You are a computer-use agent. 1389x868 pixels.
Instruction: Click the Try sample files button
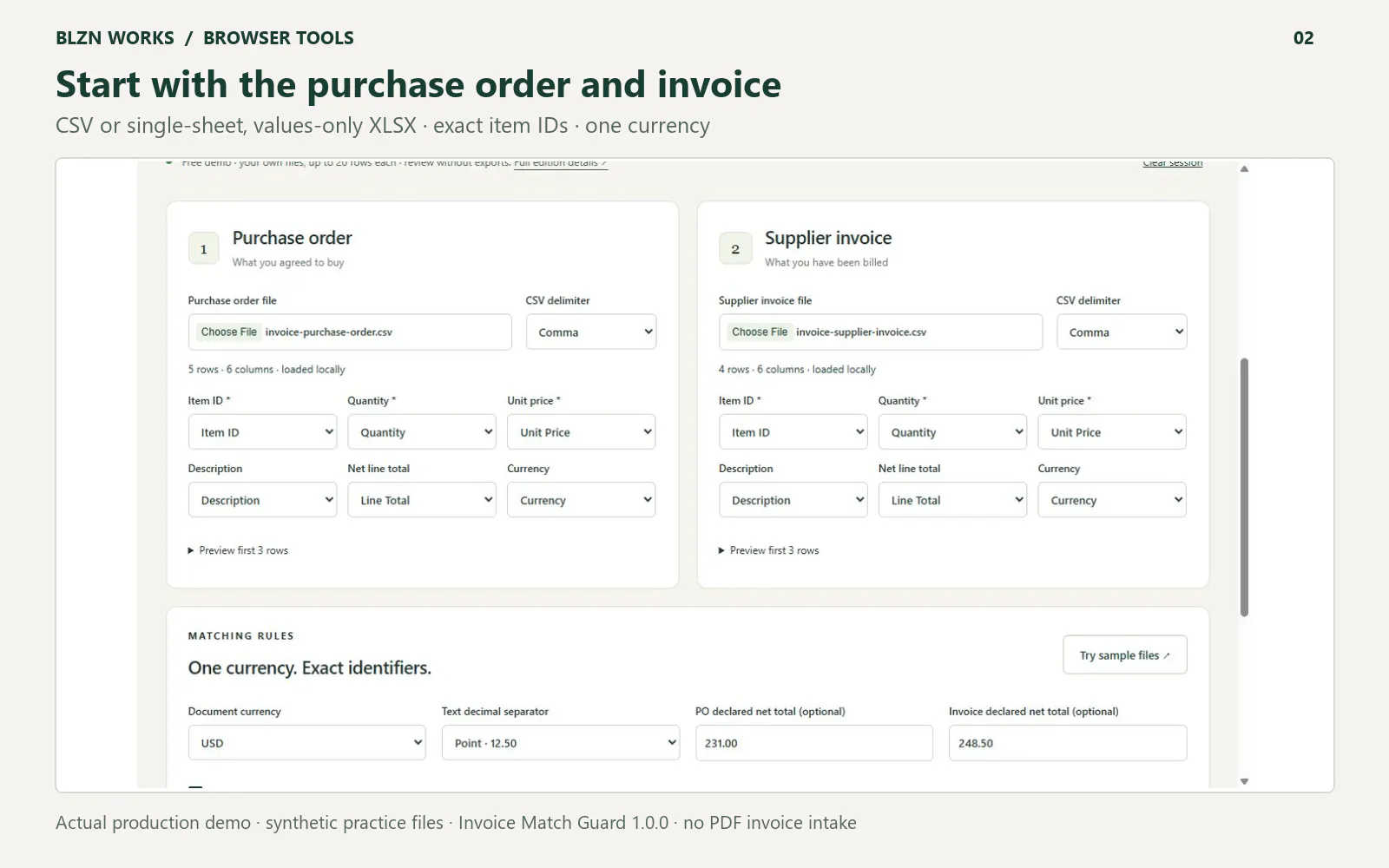coord(1125,655)
